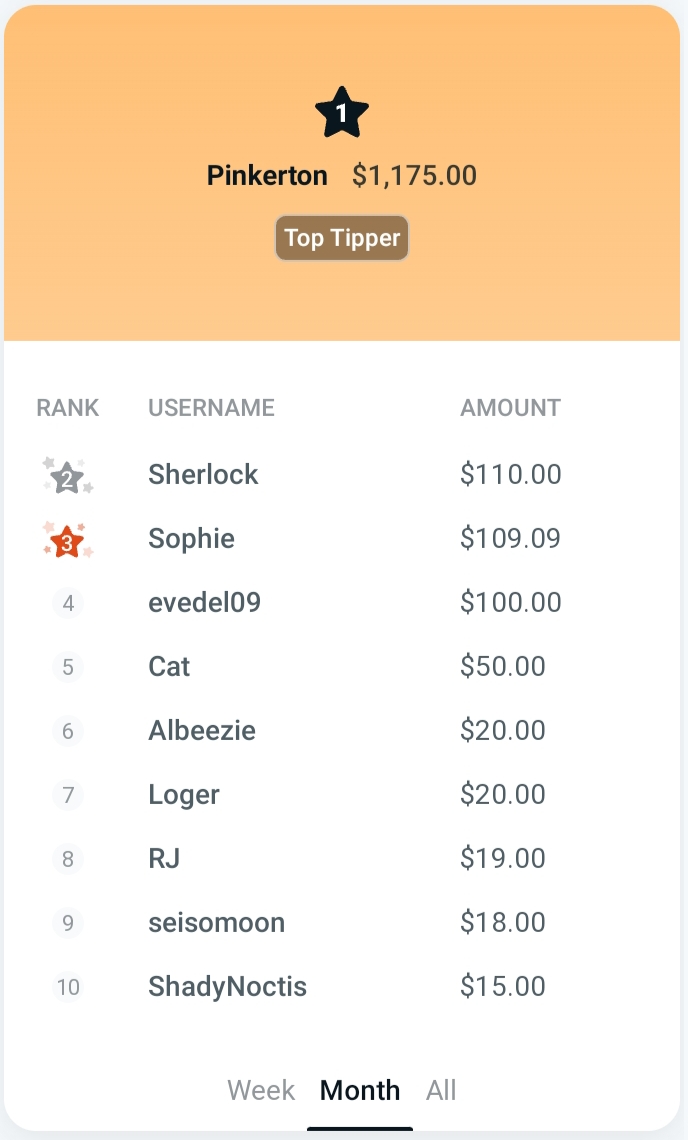The image size is (688, 1140).
Task: Click the rank 9 number badge
Action: (68, 923)
